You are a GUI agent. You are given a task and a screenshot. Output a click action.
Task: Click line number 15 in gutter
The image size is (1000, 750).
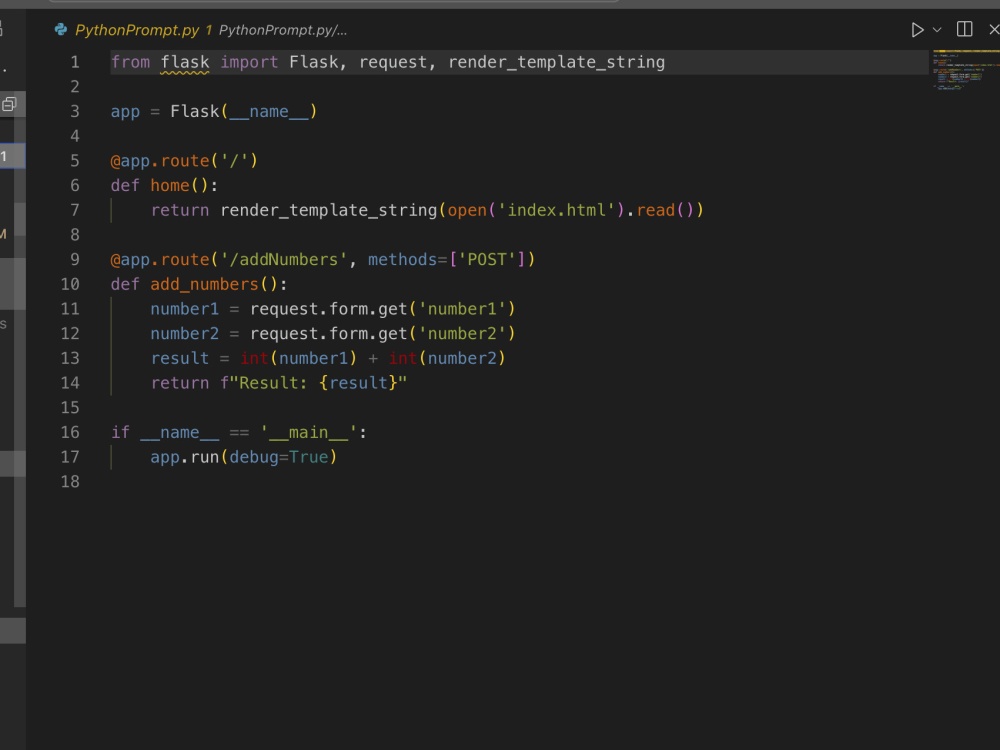[70, 408]
